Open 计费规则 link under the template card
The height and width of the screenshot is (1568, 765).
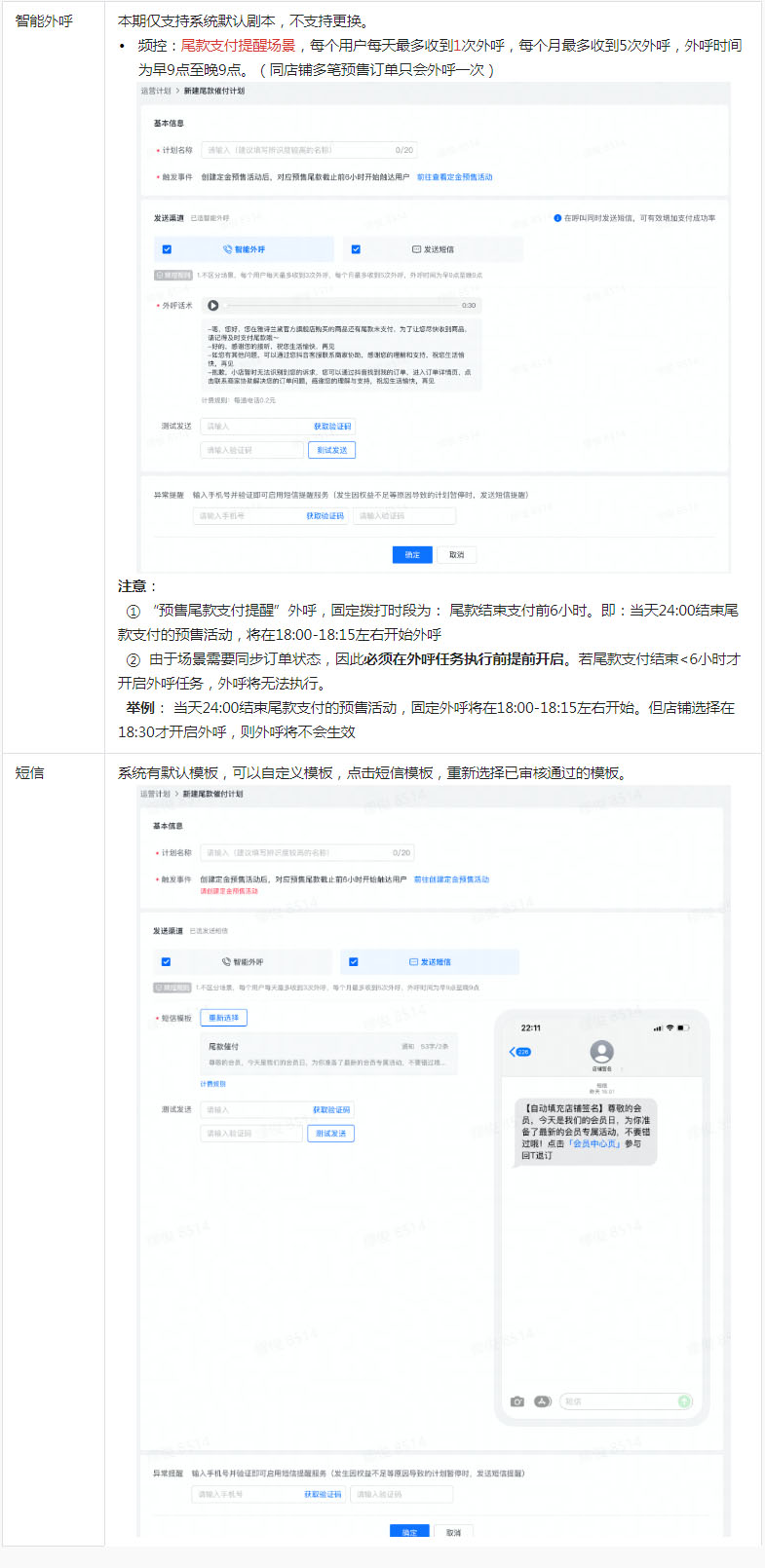click(x=212, y=1084)
